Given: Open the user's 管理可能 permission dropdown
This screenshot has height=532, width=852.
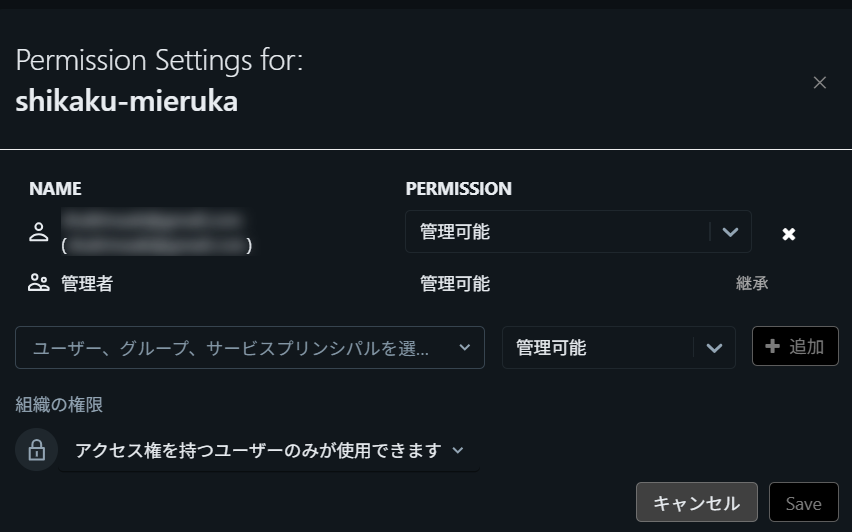Looking at the screenshot, I should coord(560,232).
